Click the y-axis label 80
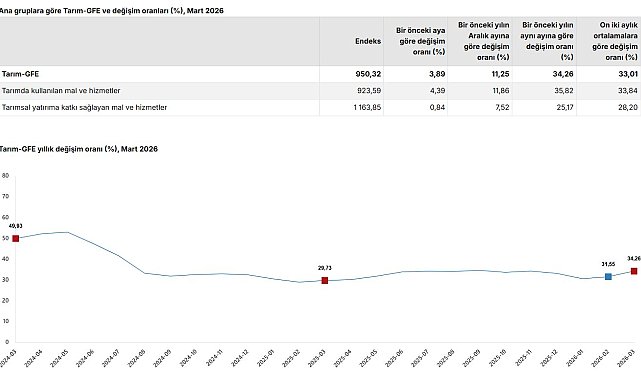 pos(5,176)
